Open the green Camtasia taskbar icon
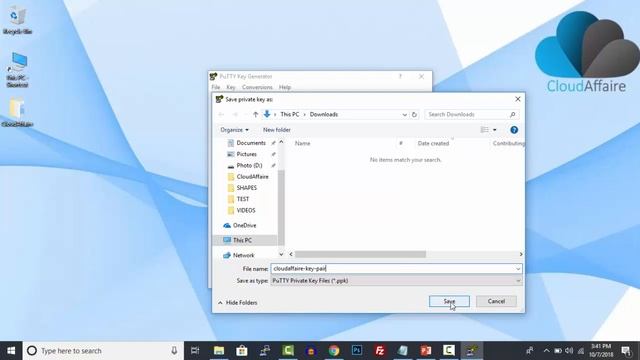 288,351
